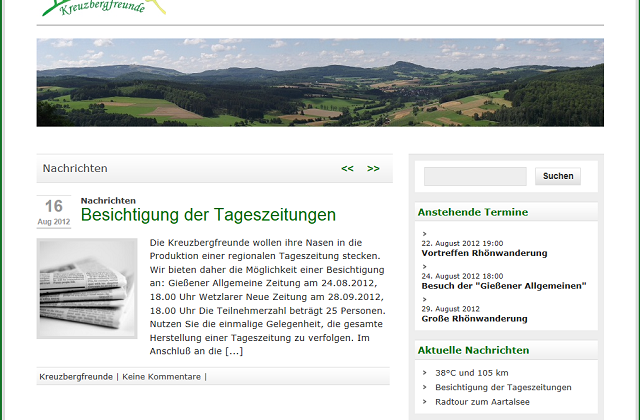
Task: Open the Kreuzbergfreunde author link
Action: pos(76,377)
